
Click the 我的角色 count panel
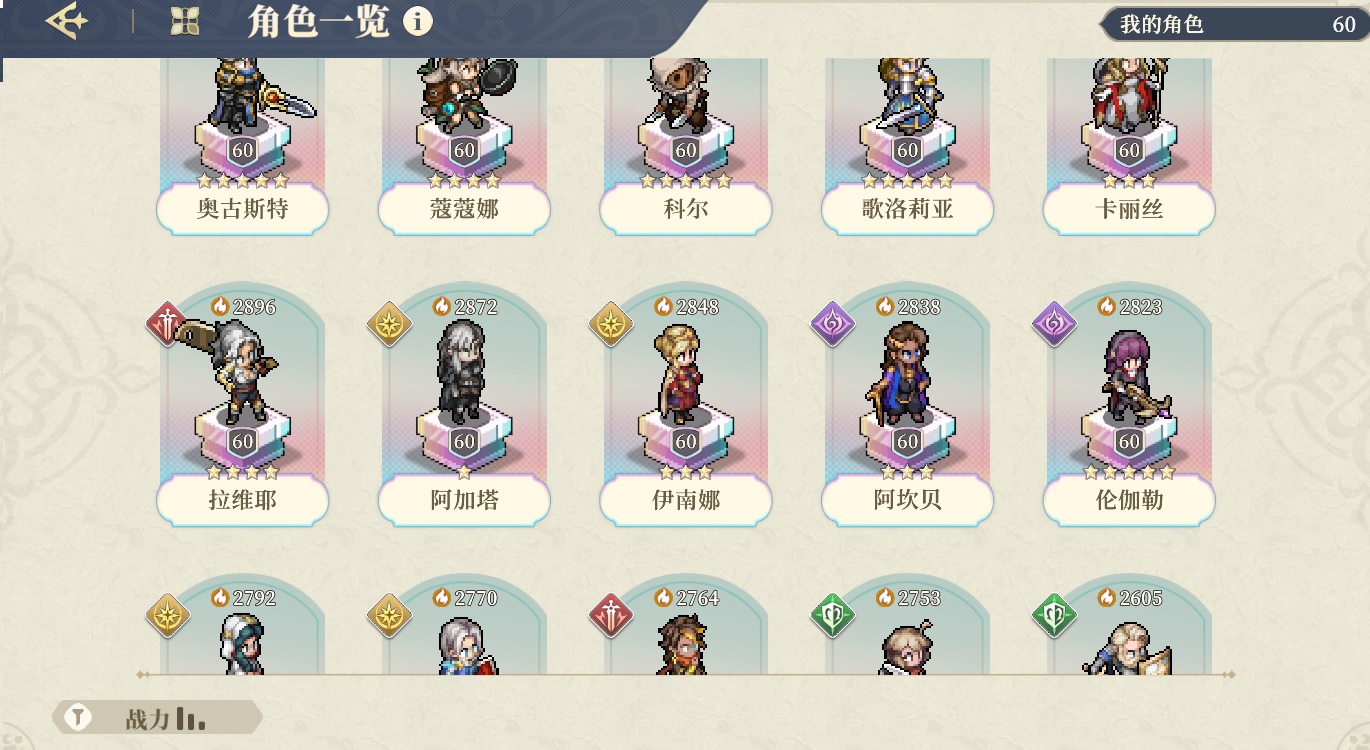pos(1234,24)
